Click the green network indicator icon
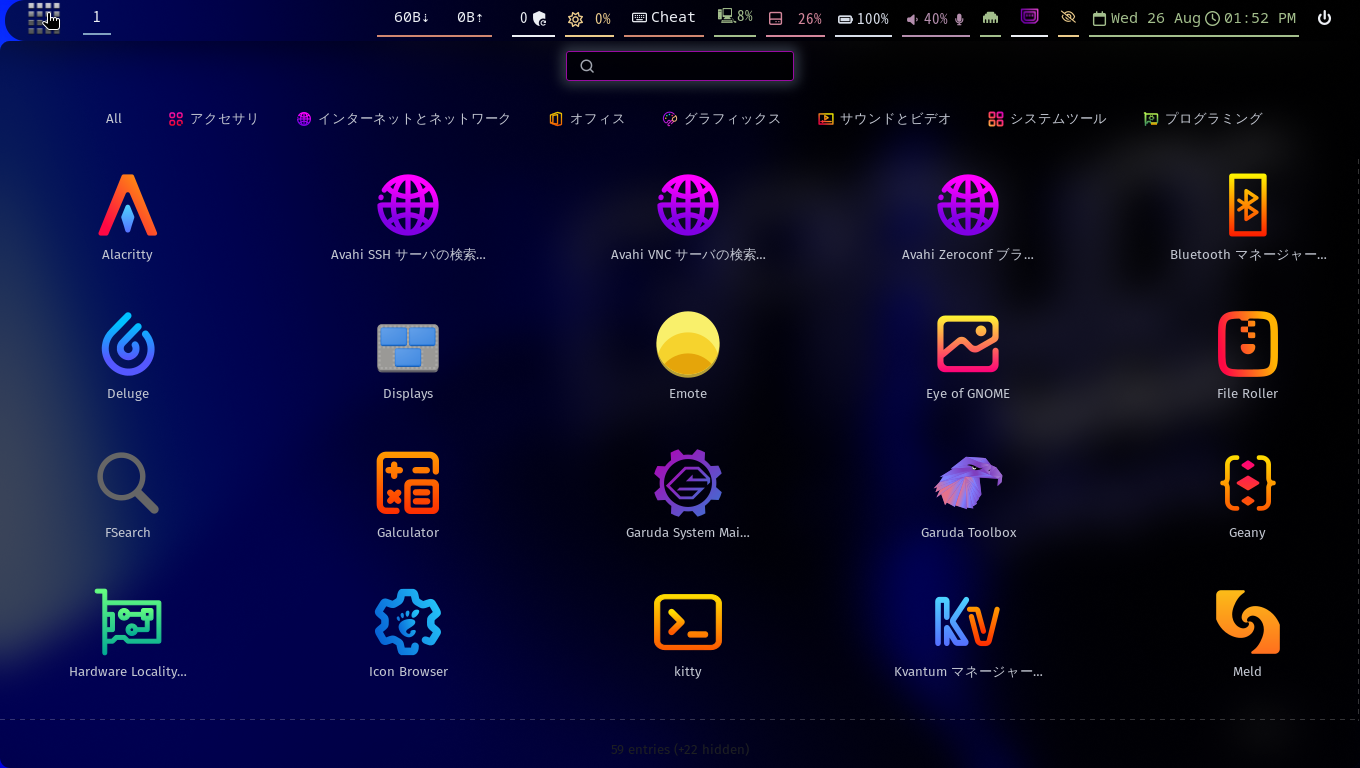This screenshot has width=1360, height=768. point(990,18)
